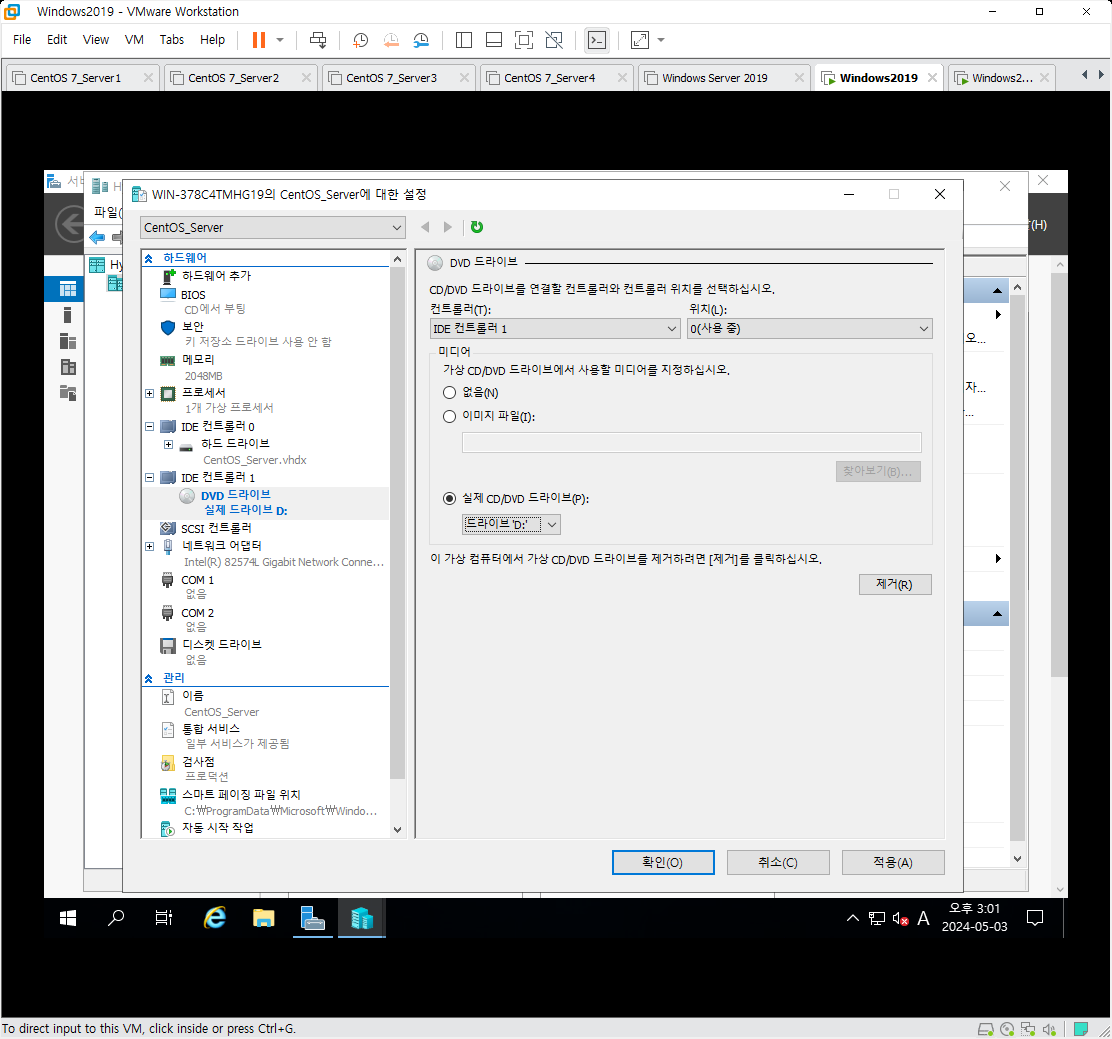Image resolution: width=1112 pixels, height=1039 pixels.
Task: Select 하드웨어 추가 (Add Hardware) item
Action: pos(216,276)
